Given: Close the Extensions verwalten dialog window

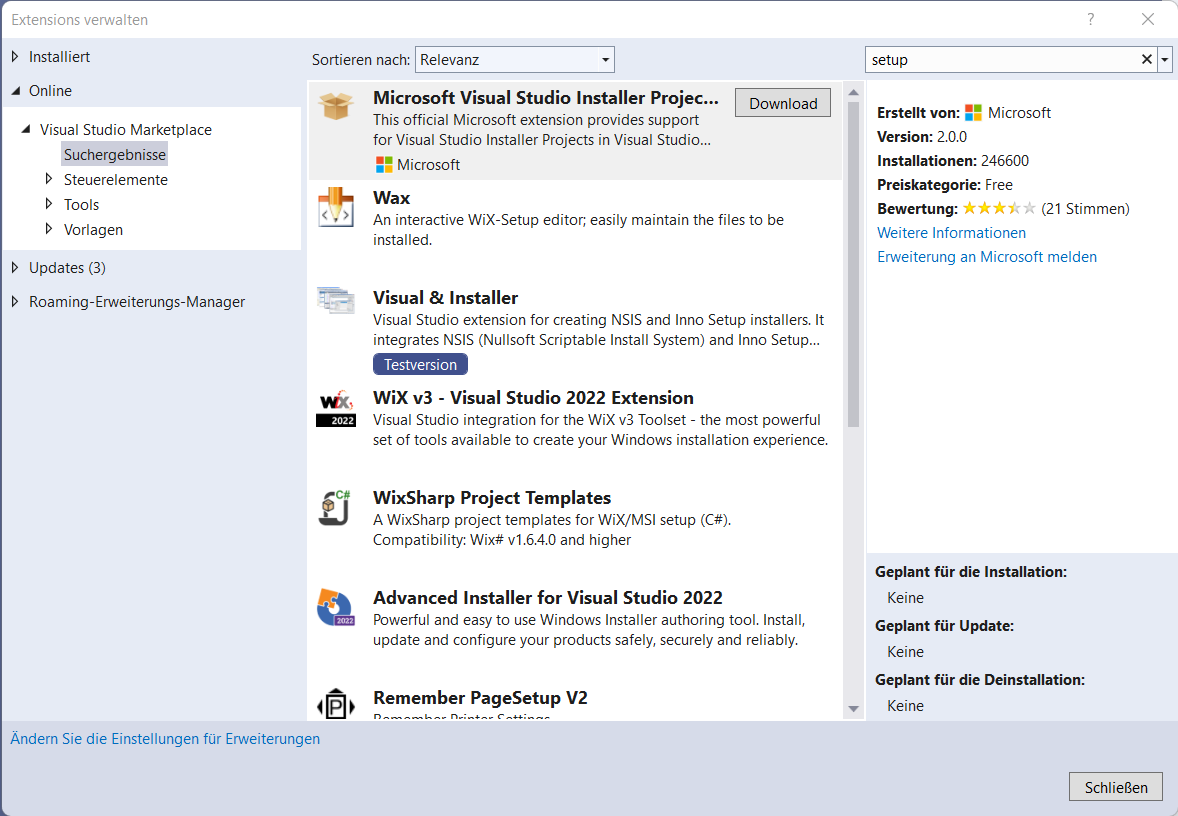Looking at the screenshot, I should point(1147,20).
